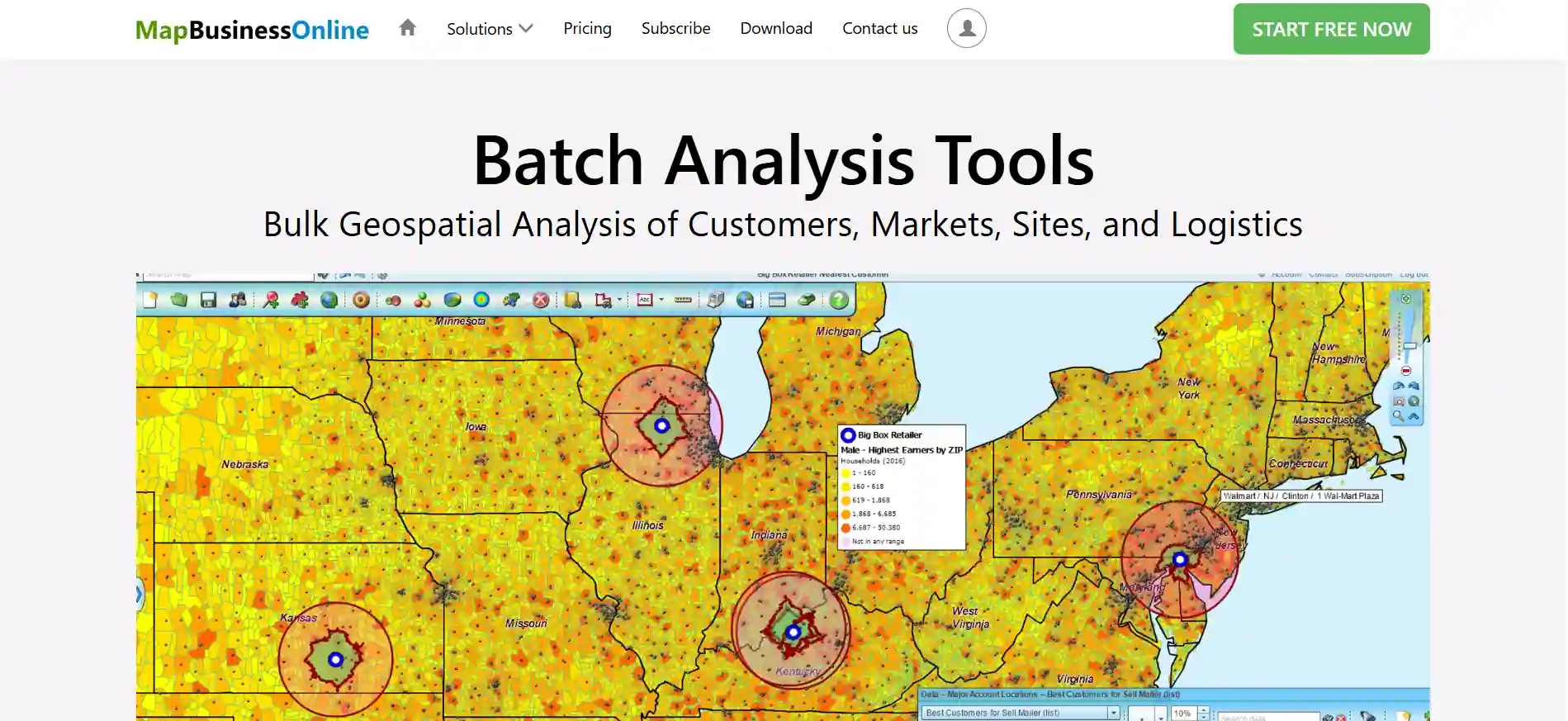Screen dimensions: 1568x721
Task: Select the ruler measure tool
Action: click(x=683, y=300)
